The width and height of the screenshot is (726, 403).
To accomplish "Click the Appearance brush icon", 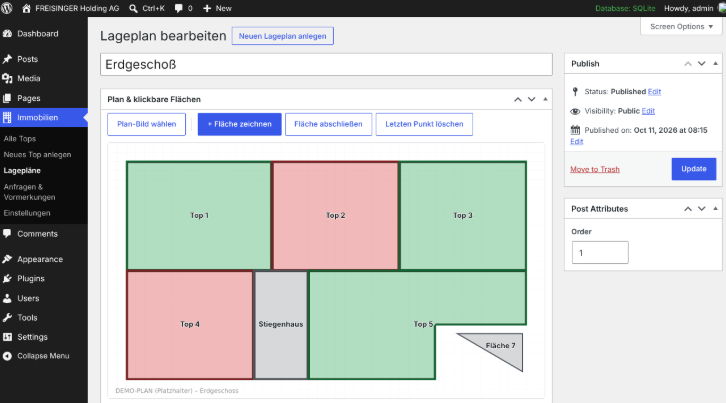I will (x=7, y=259).
